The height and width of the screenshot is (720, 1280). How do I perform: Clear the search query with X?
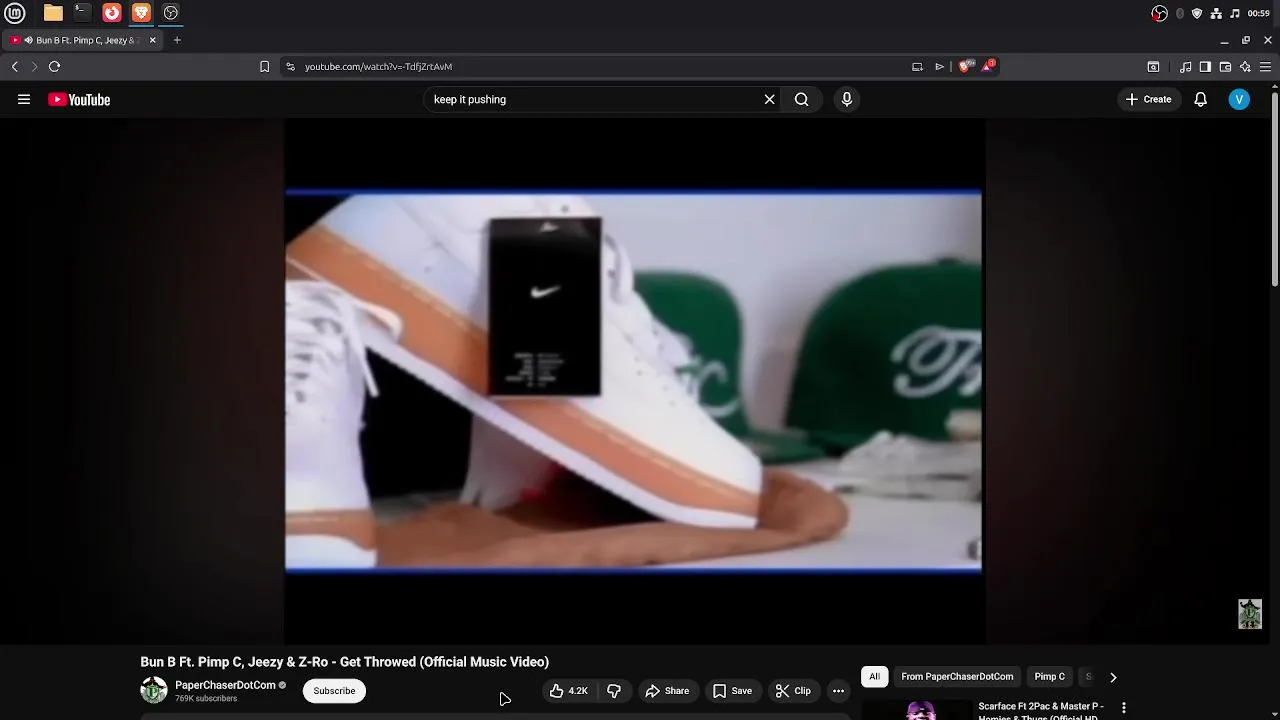pos(769,99)
